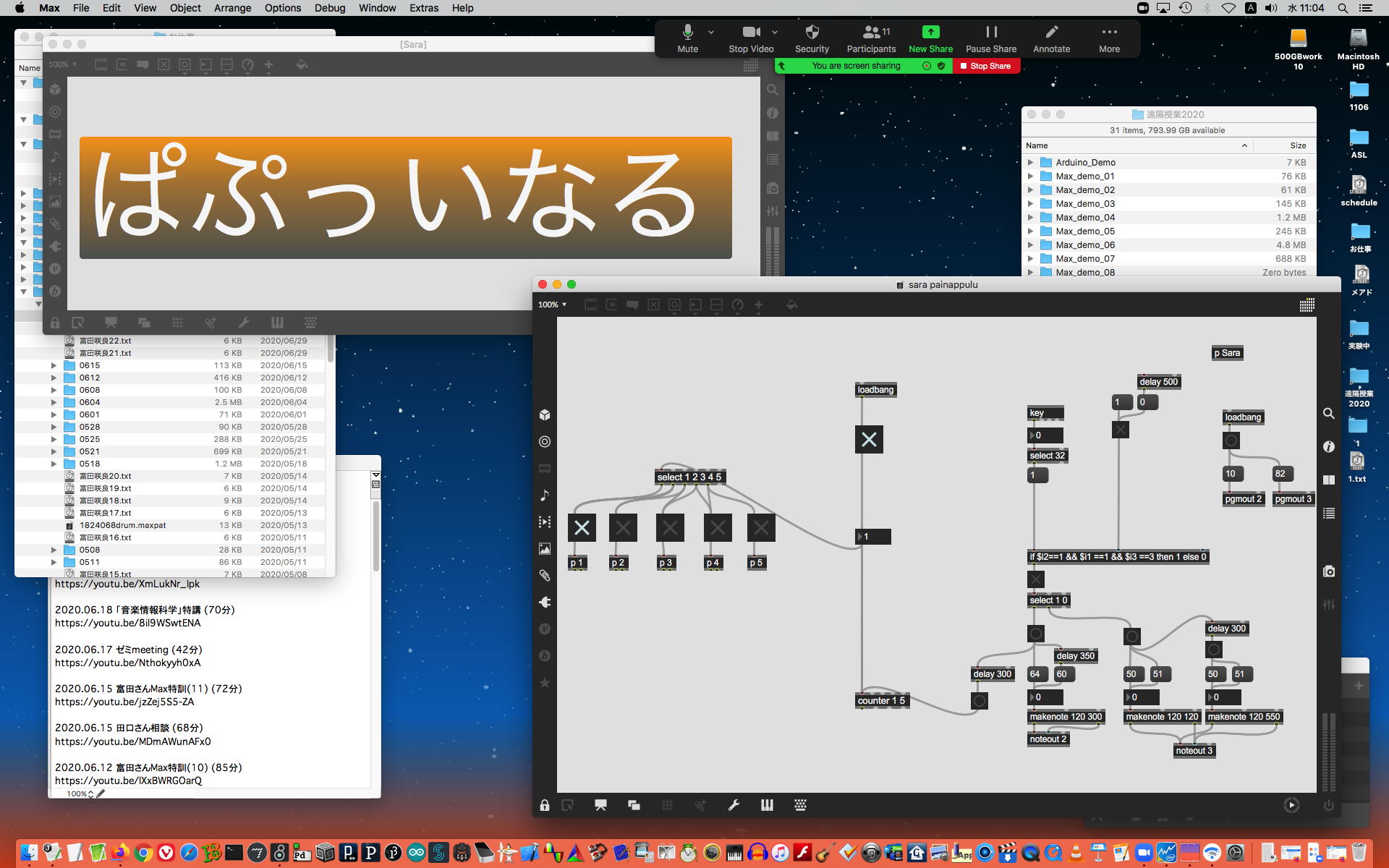Click the Stop Share button
This screenshot has height=868, width=1389.
[x=985, y=66]
